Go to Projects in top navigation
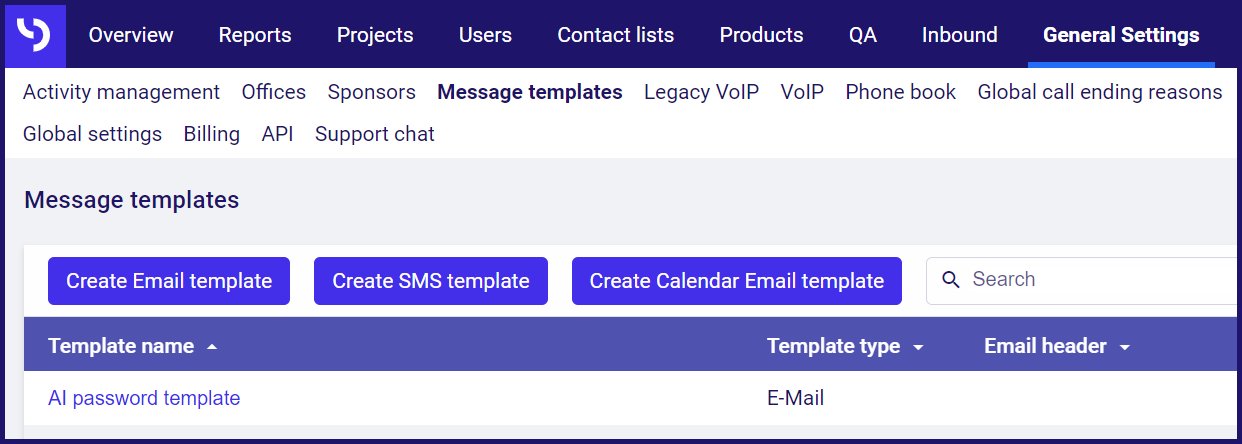1242x444 pixels. tap(375, 35)
